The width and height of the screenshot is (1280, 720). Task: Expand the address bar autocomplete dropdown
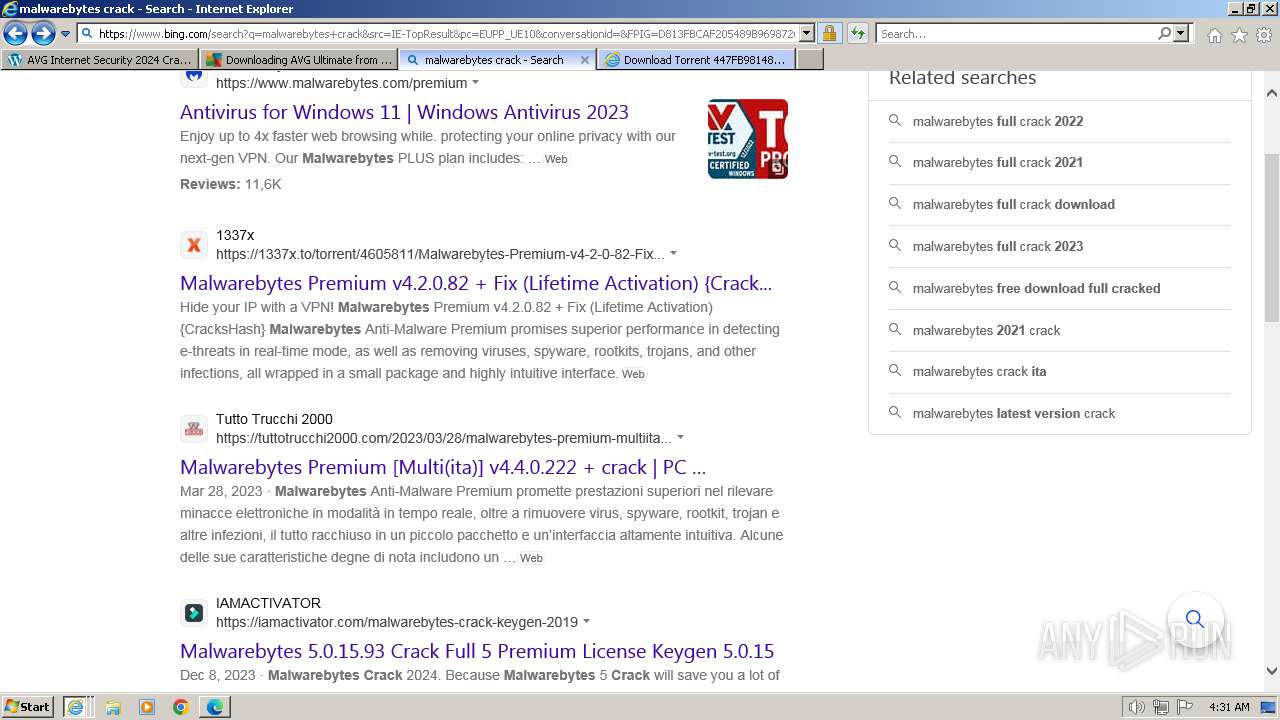pyautogui.click(x=806, y=34)
